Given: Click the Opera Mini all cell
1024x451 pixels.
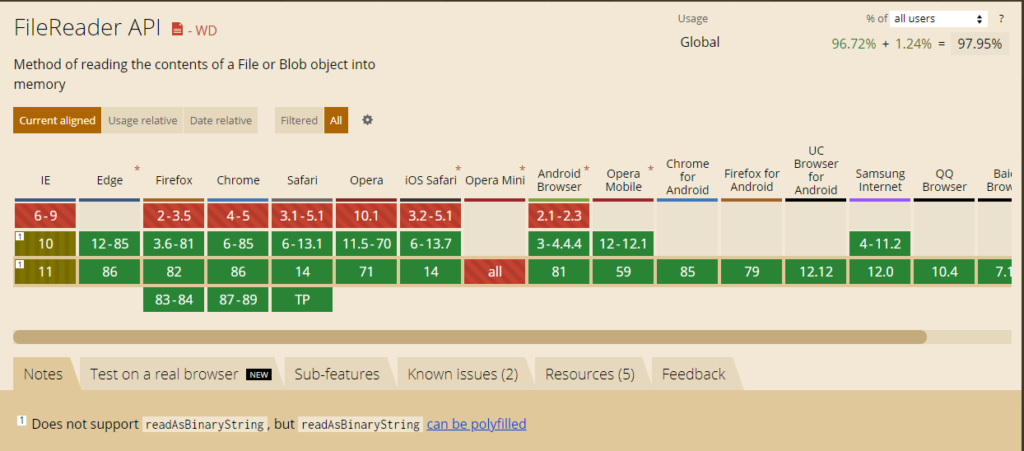Looking at the screenshot, I should pos(493,271).
